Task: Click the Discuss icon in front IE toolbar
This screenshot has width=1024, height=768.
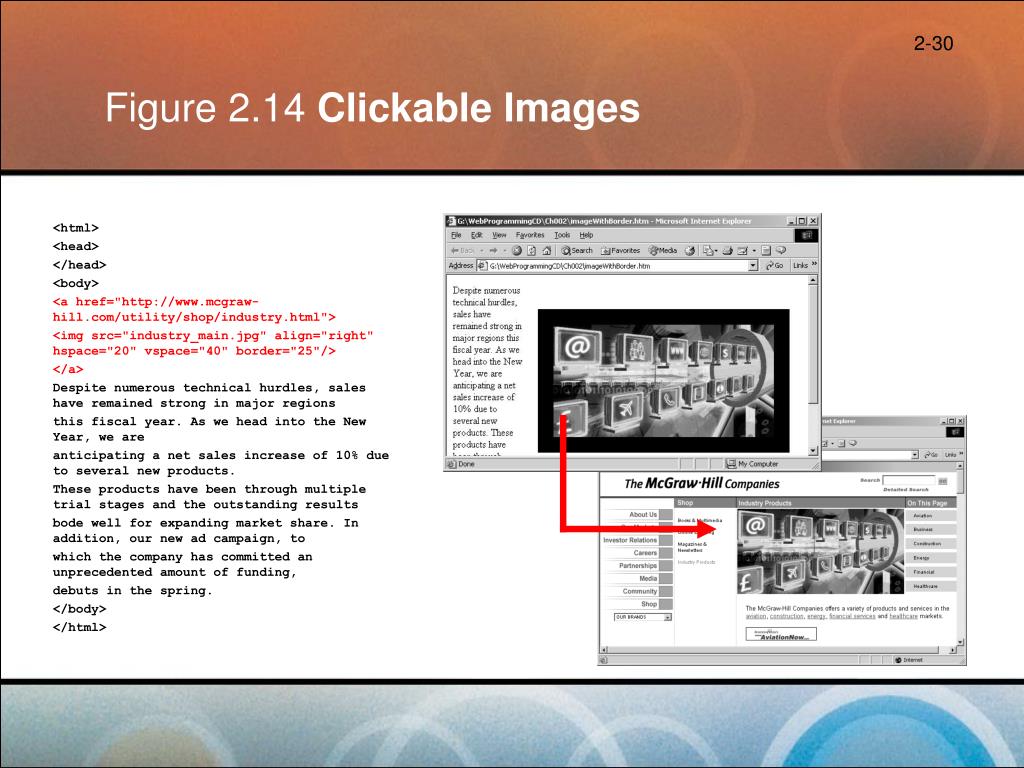Action: [x=765, y=251]
